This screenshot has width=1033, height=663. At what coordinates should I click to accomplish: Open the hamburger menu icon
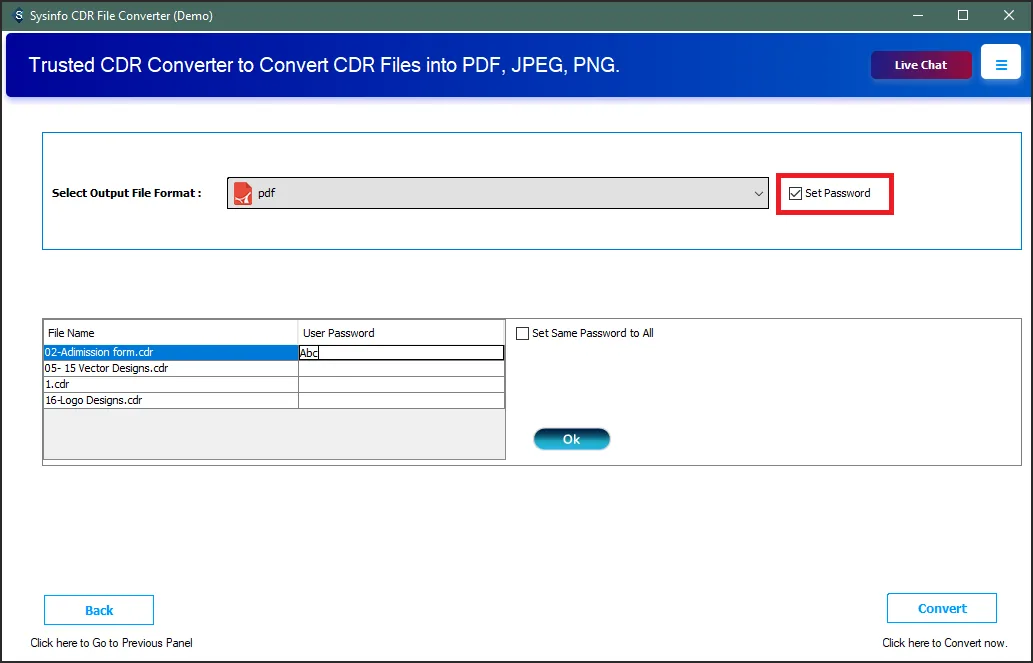[1001, 63]
